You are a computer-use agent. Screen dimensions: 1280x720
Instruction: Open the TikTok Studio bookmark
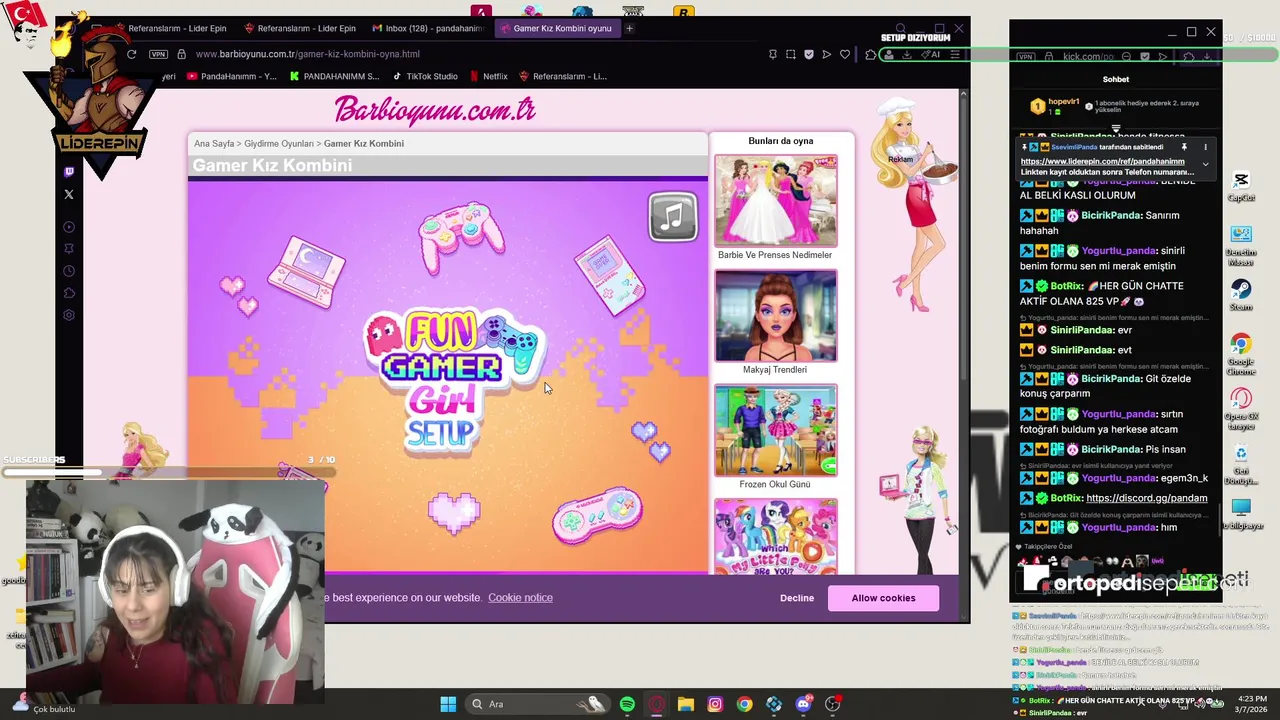[x=425, y=76]
